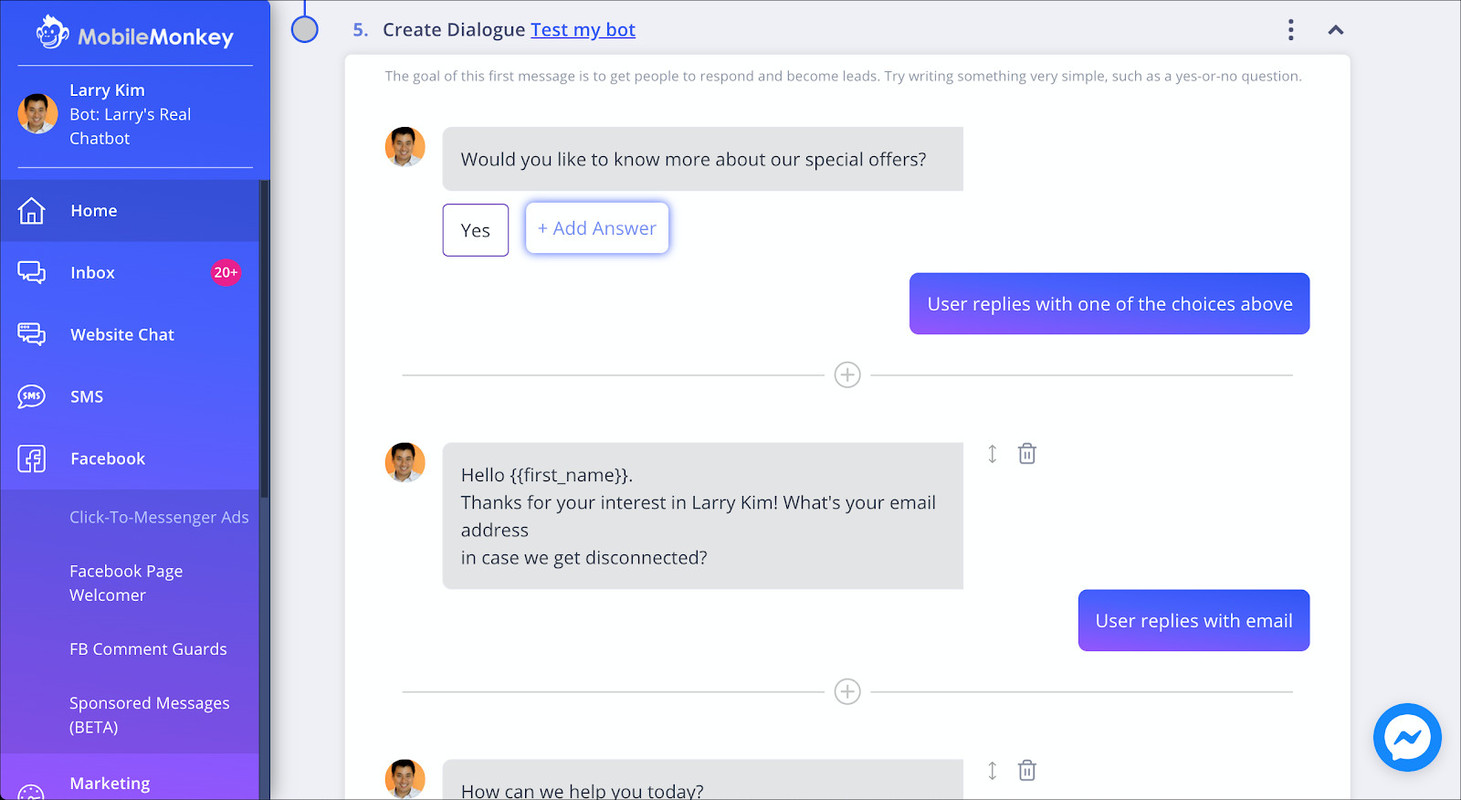This screenshot has height=800, width=1461.
Task: Open the Inbox using its sidebar icon
Action: pyautogui.click(x=32, y=272)
